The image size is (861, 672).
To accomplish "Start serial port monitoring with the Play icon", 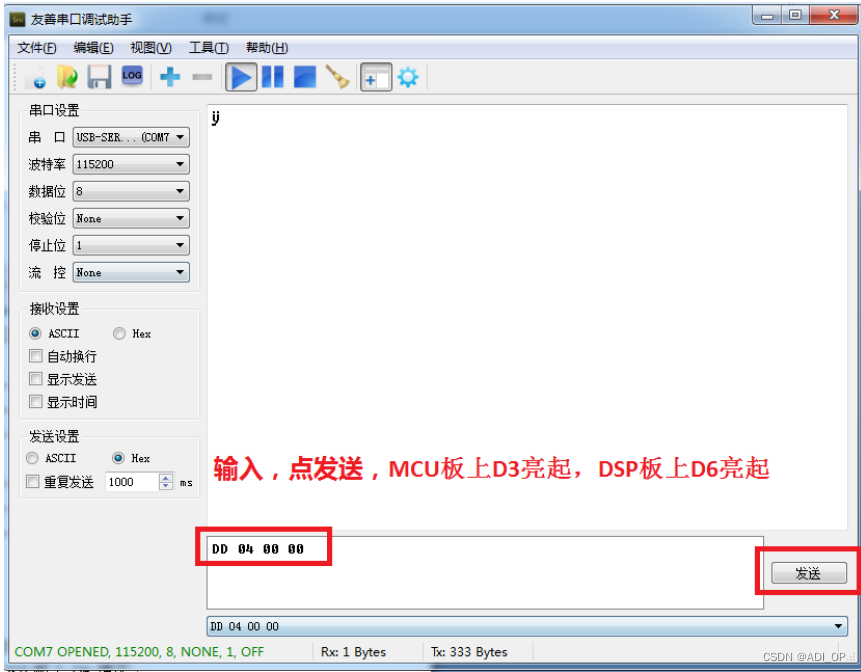I will click(x=241, y=77).
